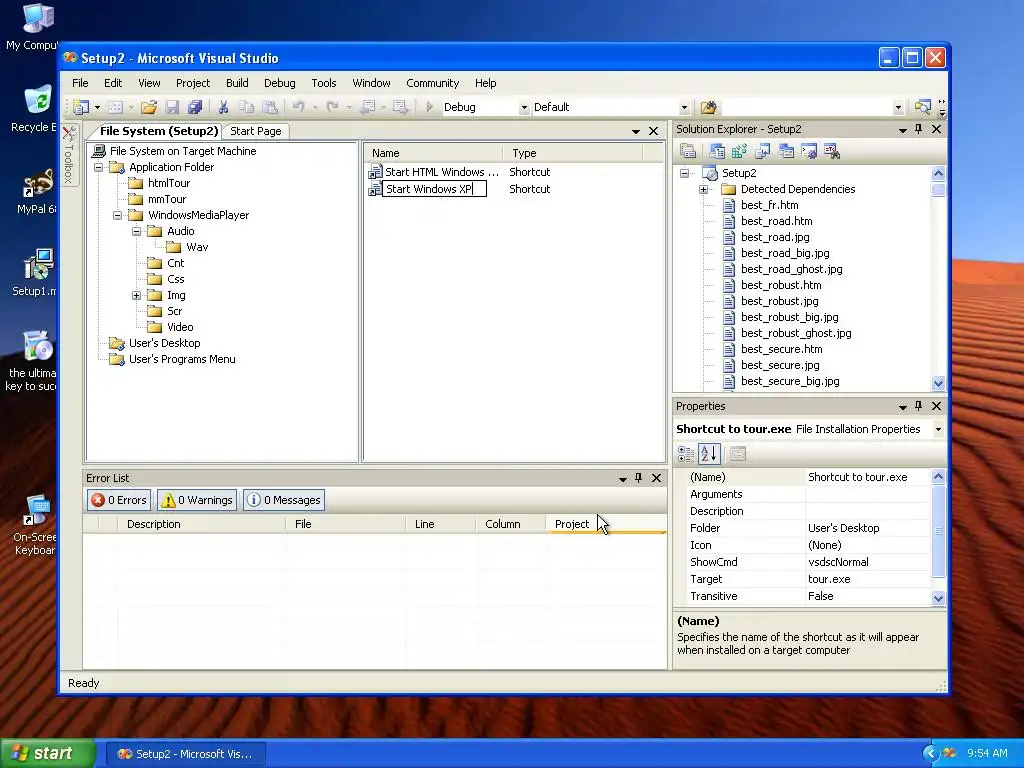Image resolution: width=1024 pixels, height=768 pixels.
Task: Click the Undo arrow icon
Action: pos(298,107)
